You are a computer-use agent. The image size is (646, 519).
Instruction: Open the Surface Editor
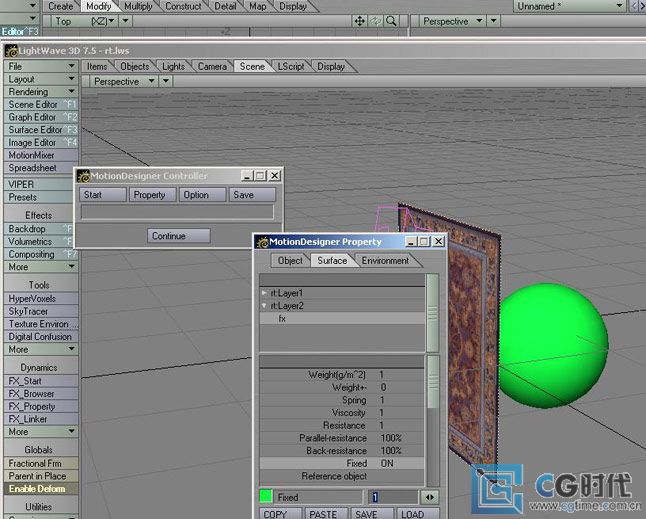click(x=40, y=130)
